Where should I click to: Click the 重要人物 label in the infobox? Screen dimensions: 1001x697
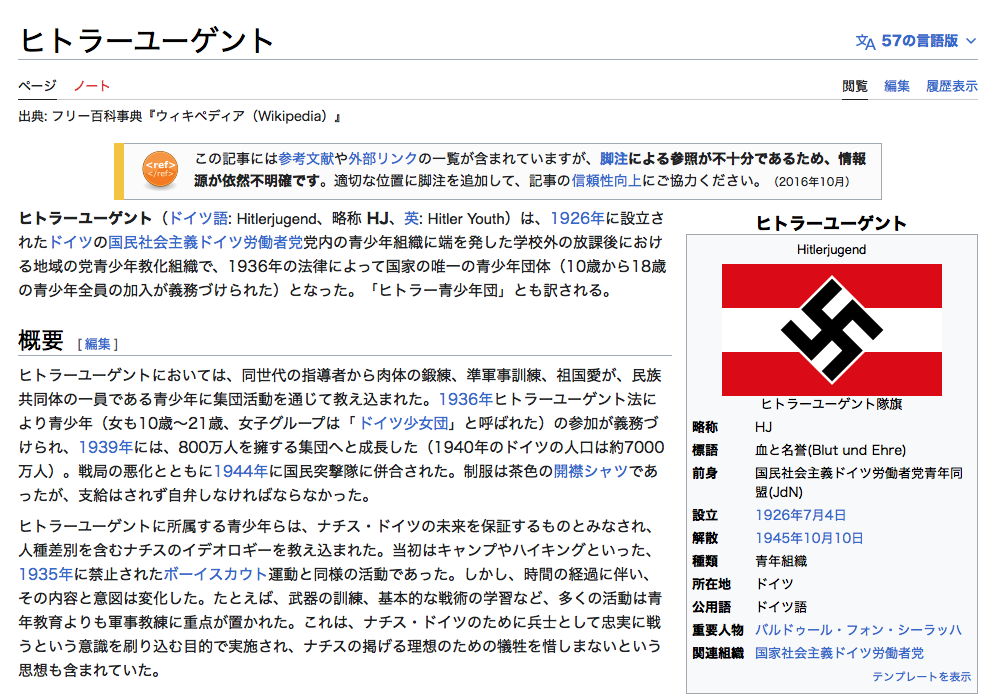tap(718, 630)
